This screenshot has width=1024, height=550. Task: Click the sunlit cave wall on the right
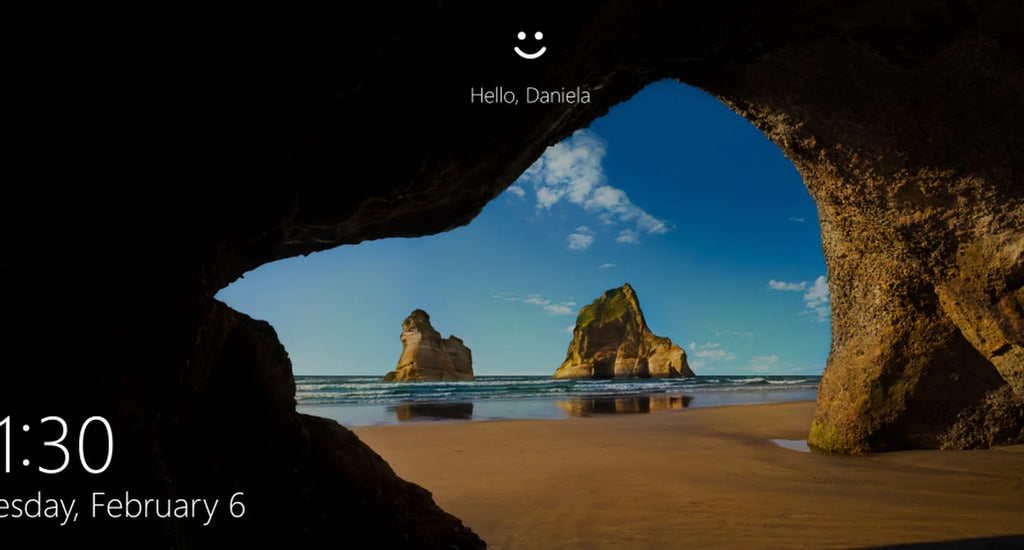pyautogui.click(x=900, y=250)
